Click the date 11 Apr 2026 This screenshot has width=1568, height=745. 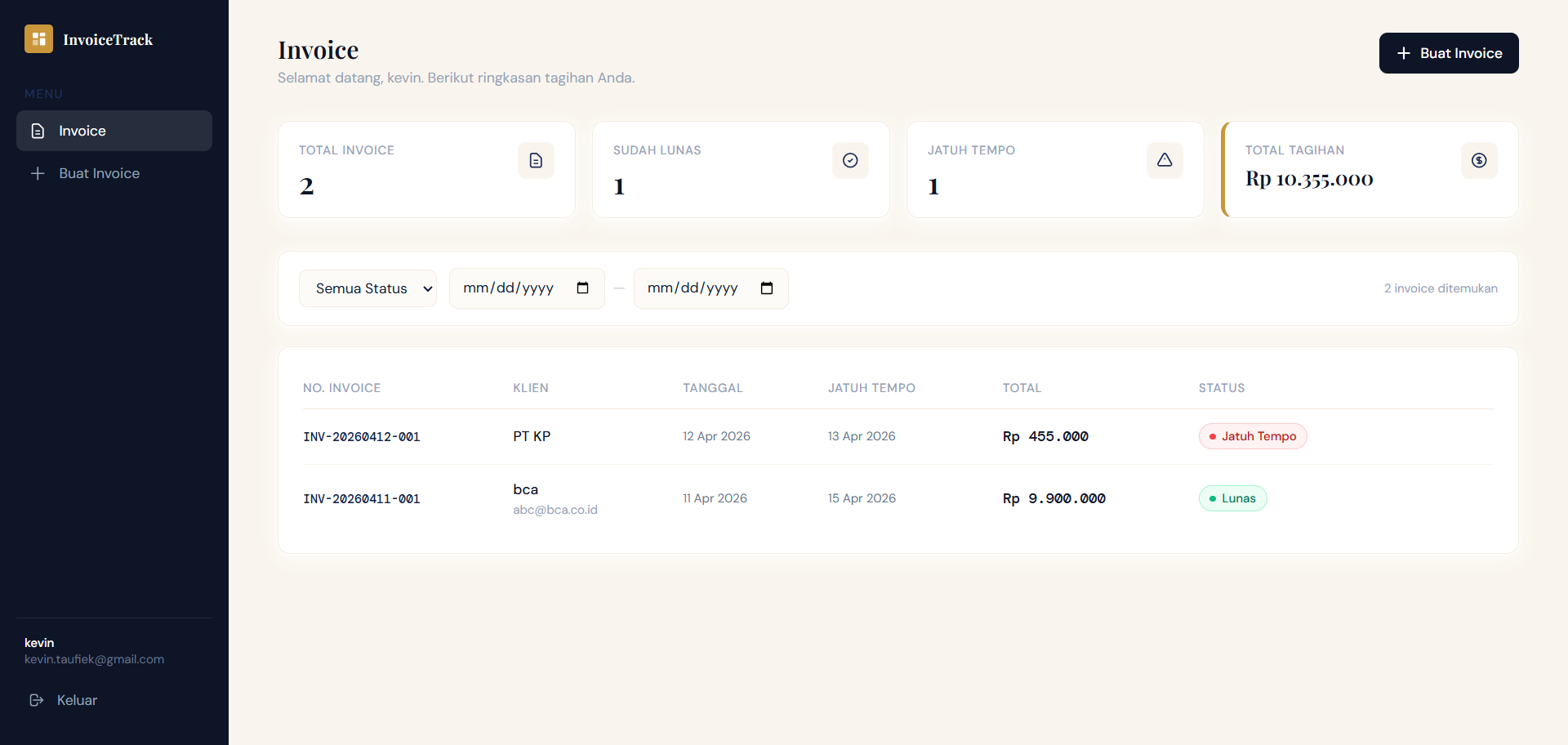tap(715, 498)
